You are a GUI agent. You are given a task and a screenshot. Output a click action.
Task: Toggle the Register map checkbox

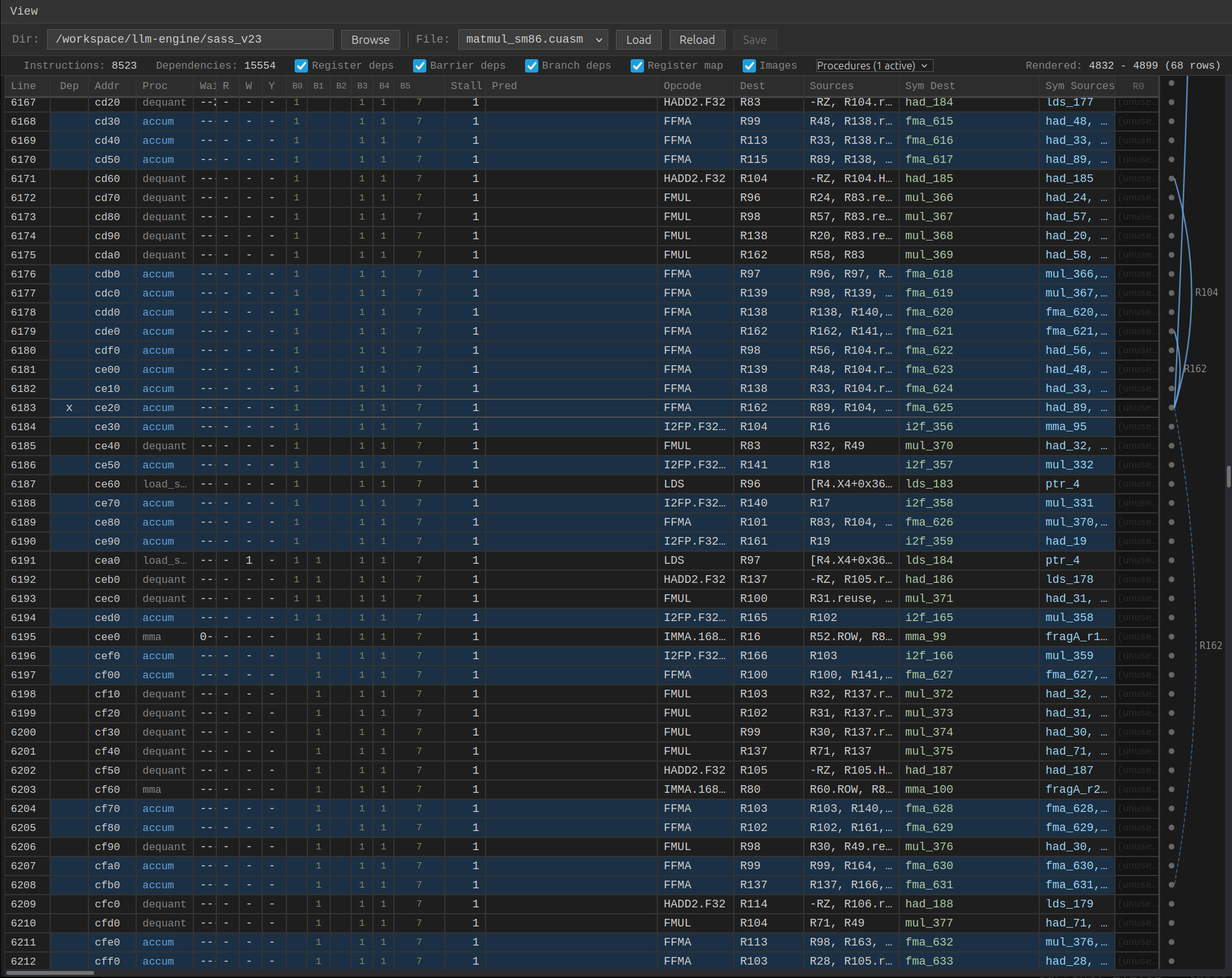[x=637, y=66]
